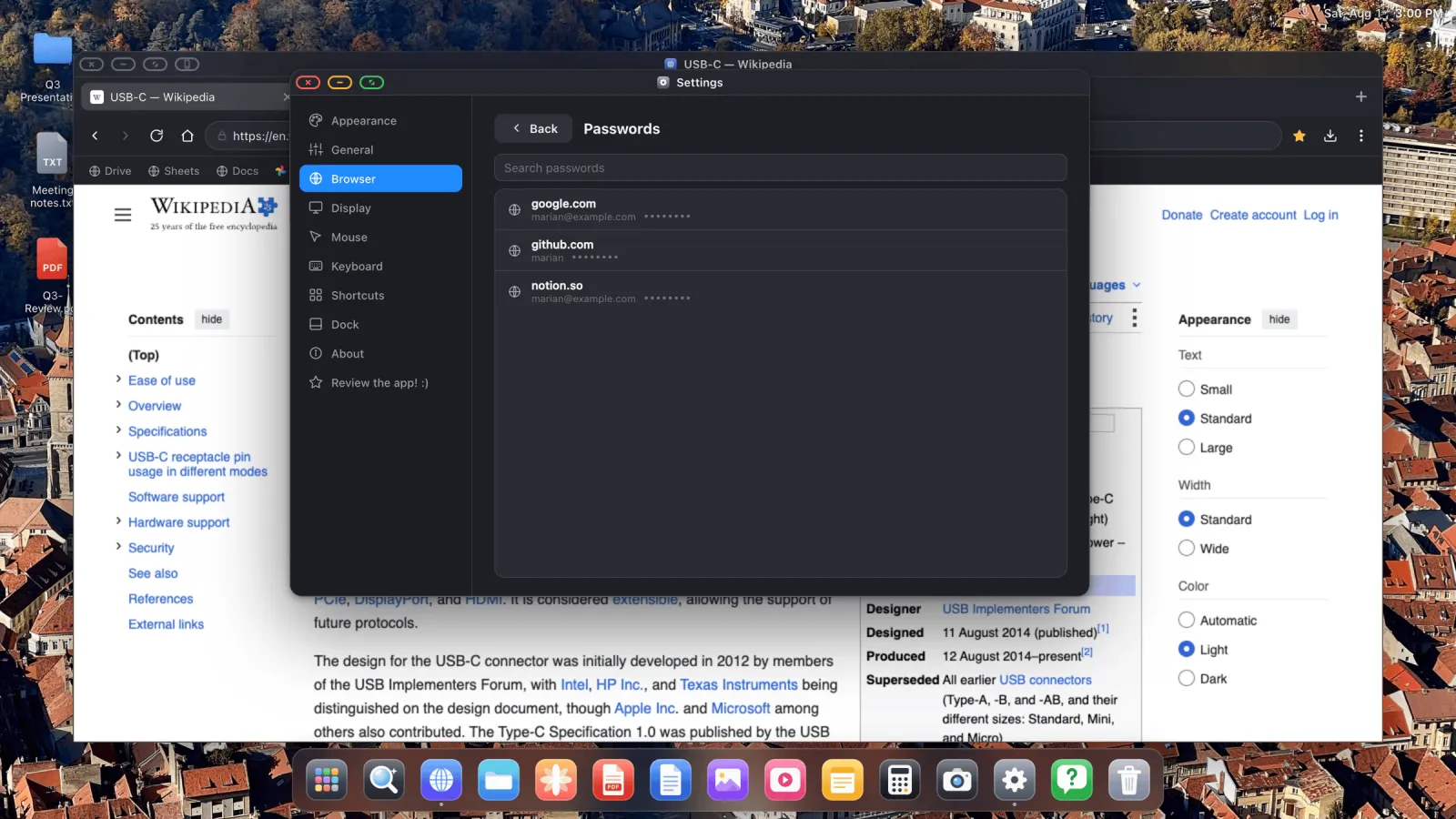Expand Overview section in contents

pyautogui.click(x=118, y=404)
